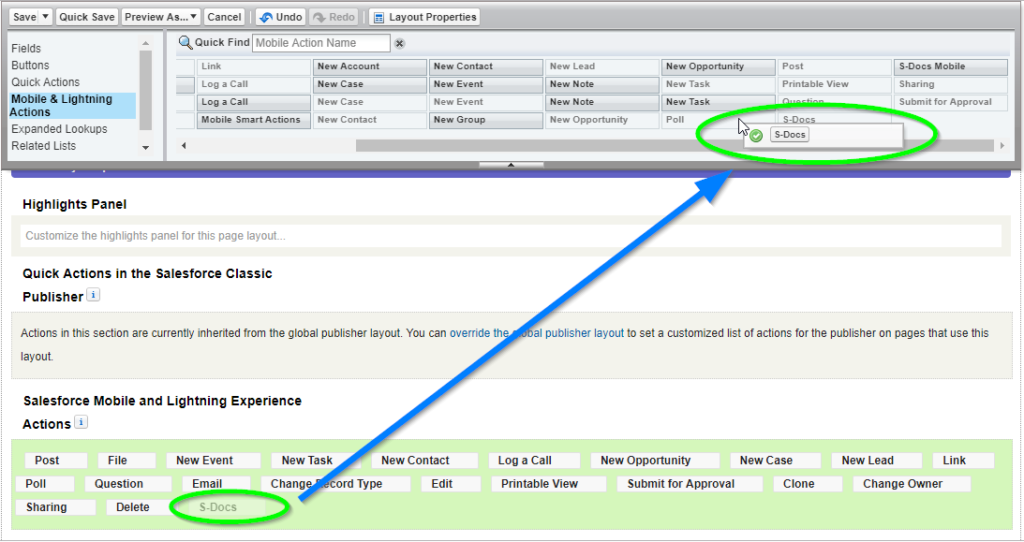This screenshot has width=1024, height=542.
Task: Focus the Mobile Action Name search field
Action: (321, 43)
